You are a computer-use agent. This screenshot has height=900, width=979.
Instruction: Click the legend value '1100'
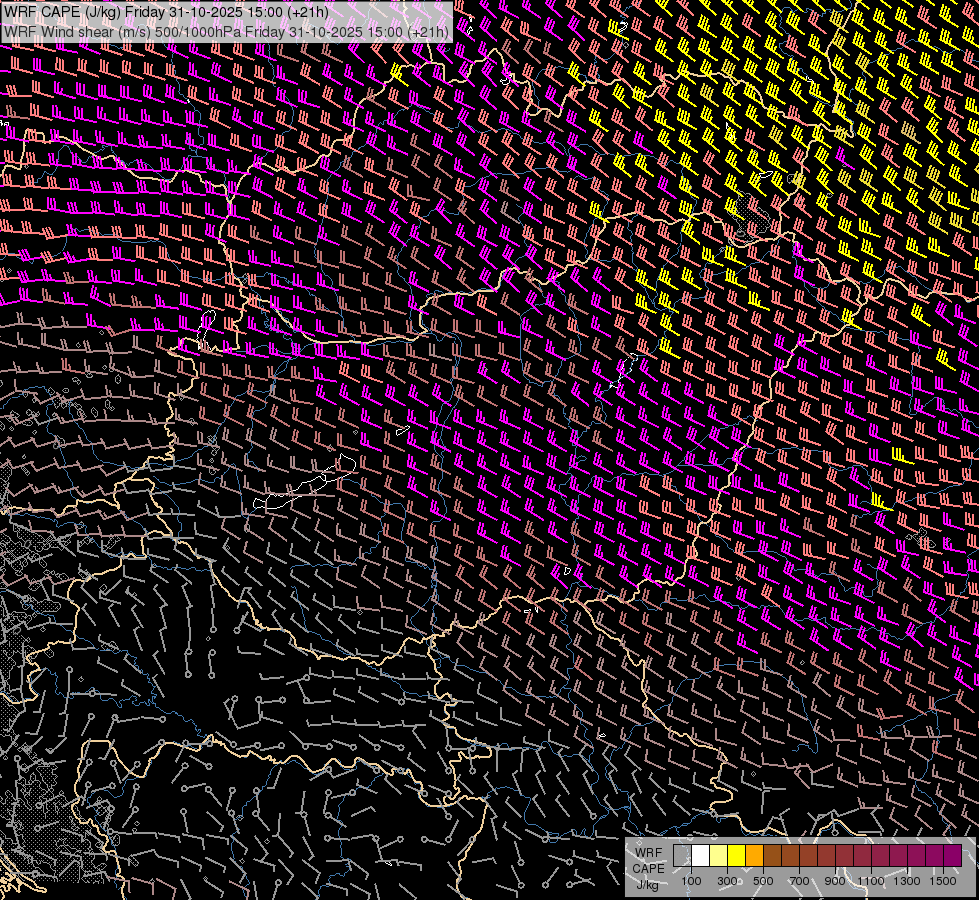pyautogui.click(x=871, y=881)
